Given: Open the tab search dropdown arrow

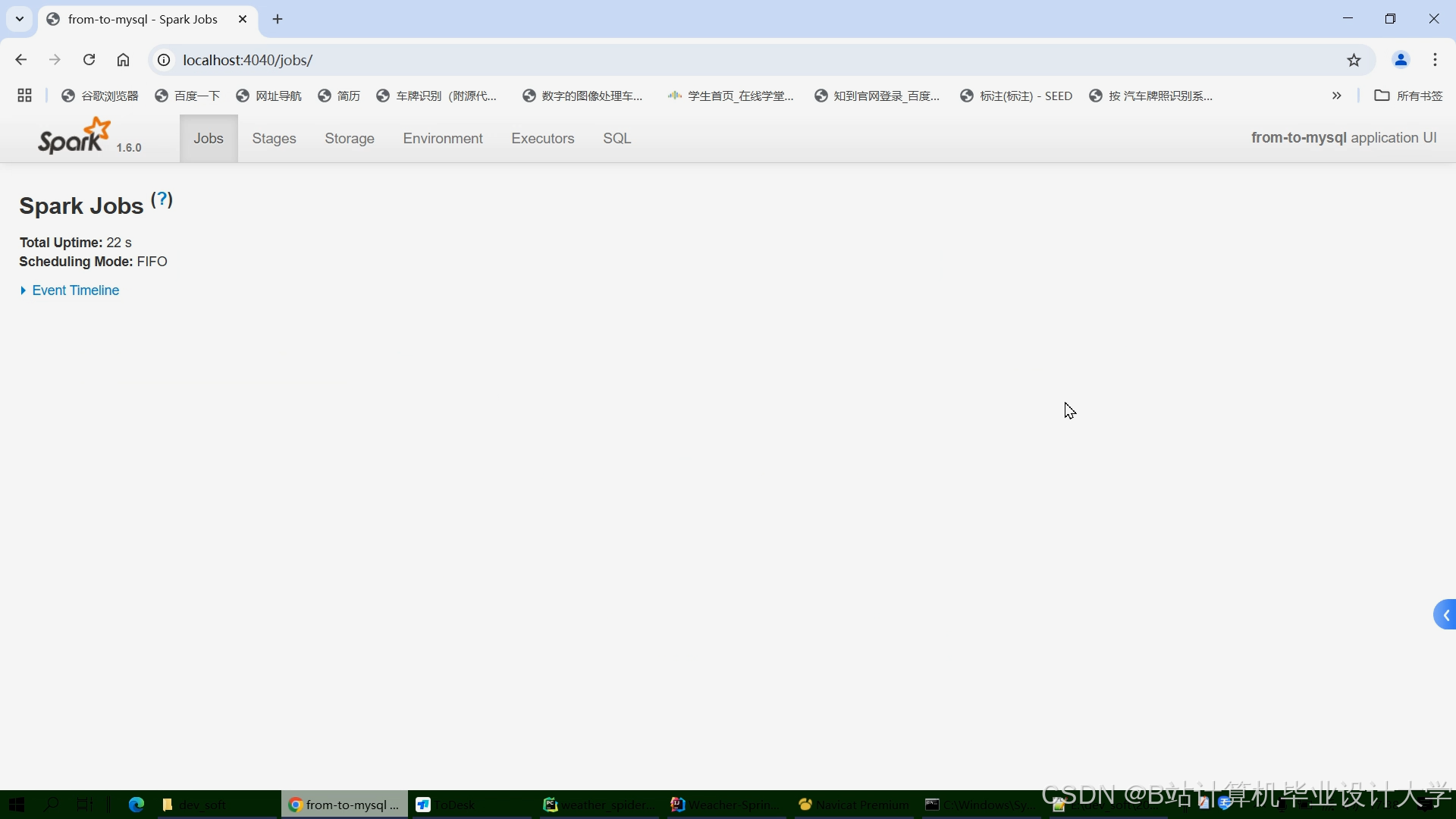Looking at the screenshot, I should pos(20,19).
